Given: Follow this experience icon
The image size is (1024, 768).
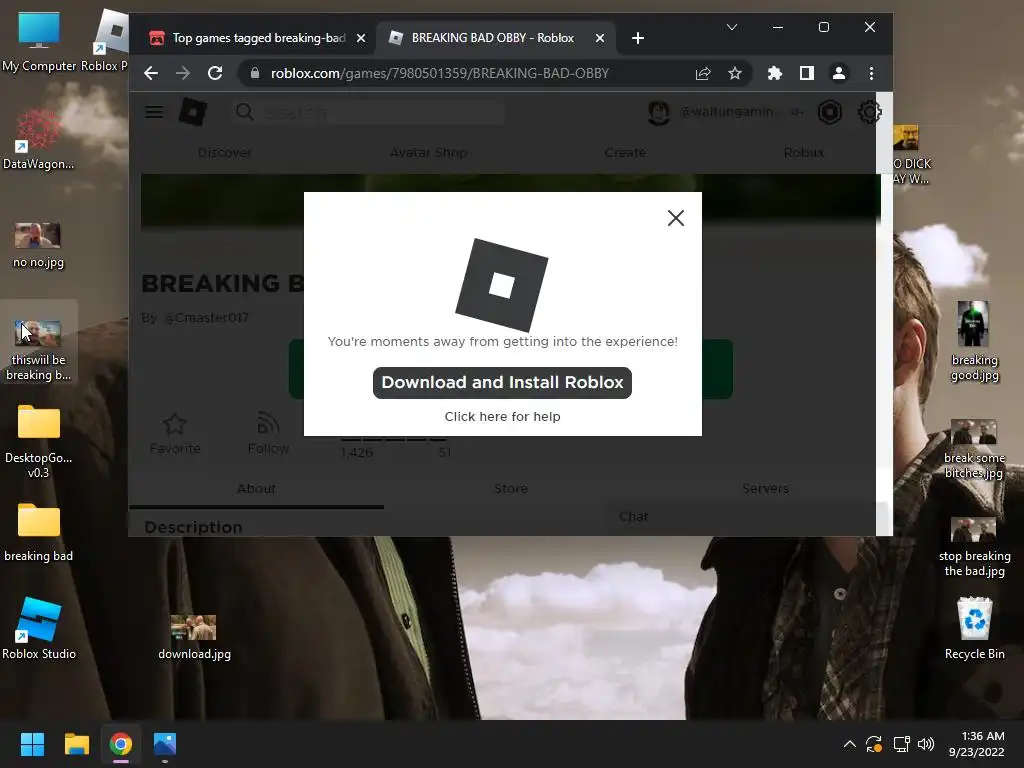Looking at the screenshot, I should pos(268,434).
